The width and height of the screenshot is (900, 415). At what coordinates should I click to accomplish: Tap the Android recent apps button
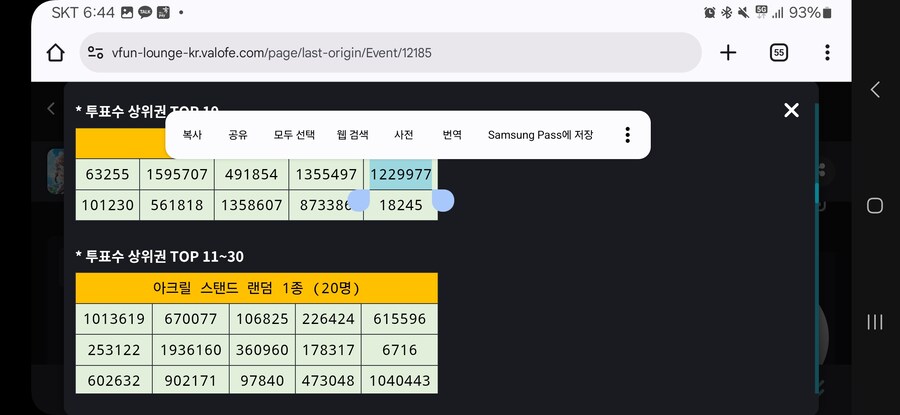(x=875, y=322)
